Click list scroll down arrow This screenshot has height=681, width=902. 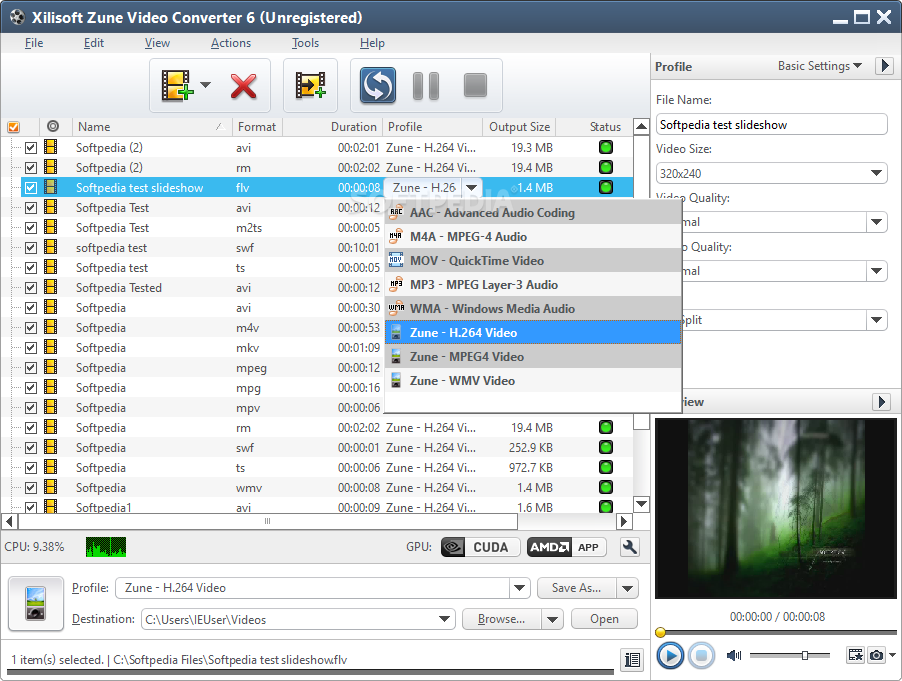point(641,504)
